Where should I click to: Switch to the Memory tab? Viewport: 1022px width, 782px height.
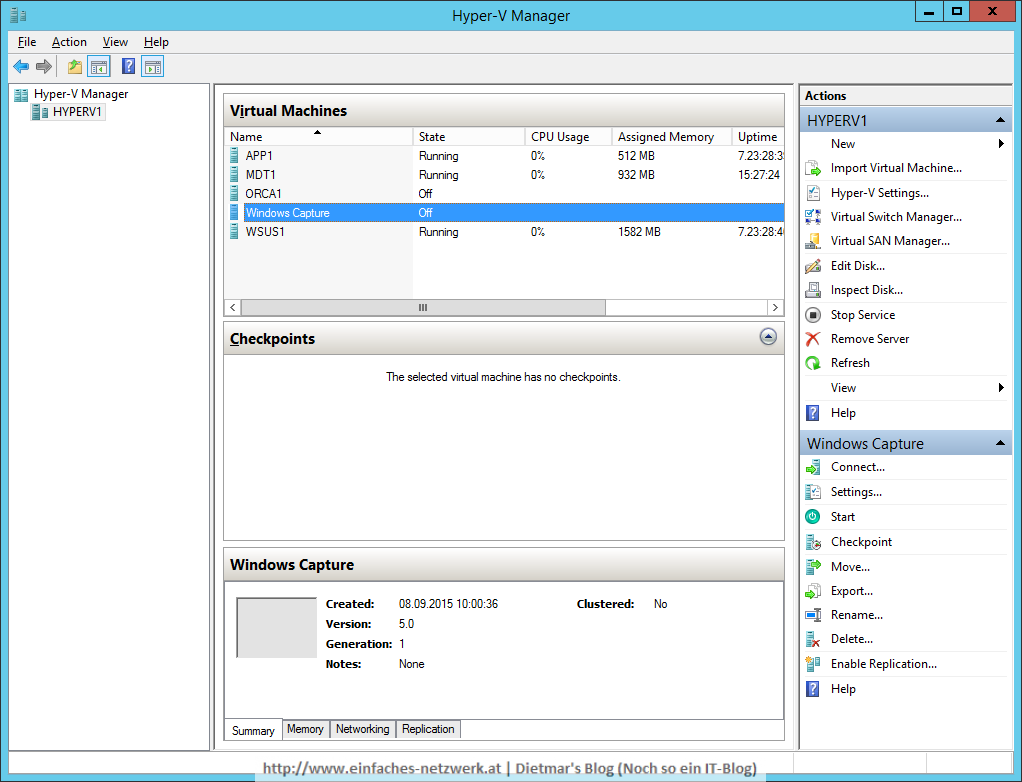[x=305, y=729]
